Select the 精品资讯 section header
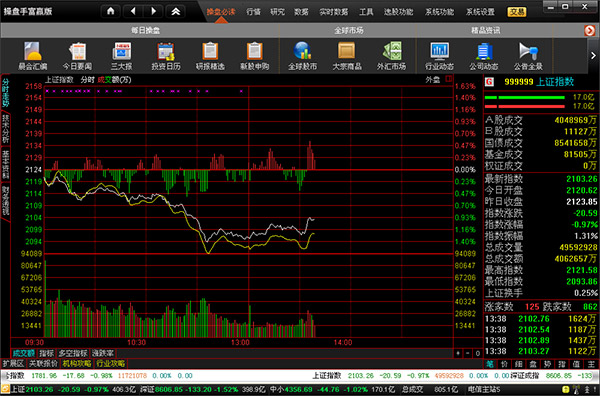 click(x=485, y=30)
